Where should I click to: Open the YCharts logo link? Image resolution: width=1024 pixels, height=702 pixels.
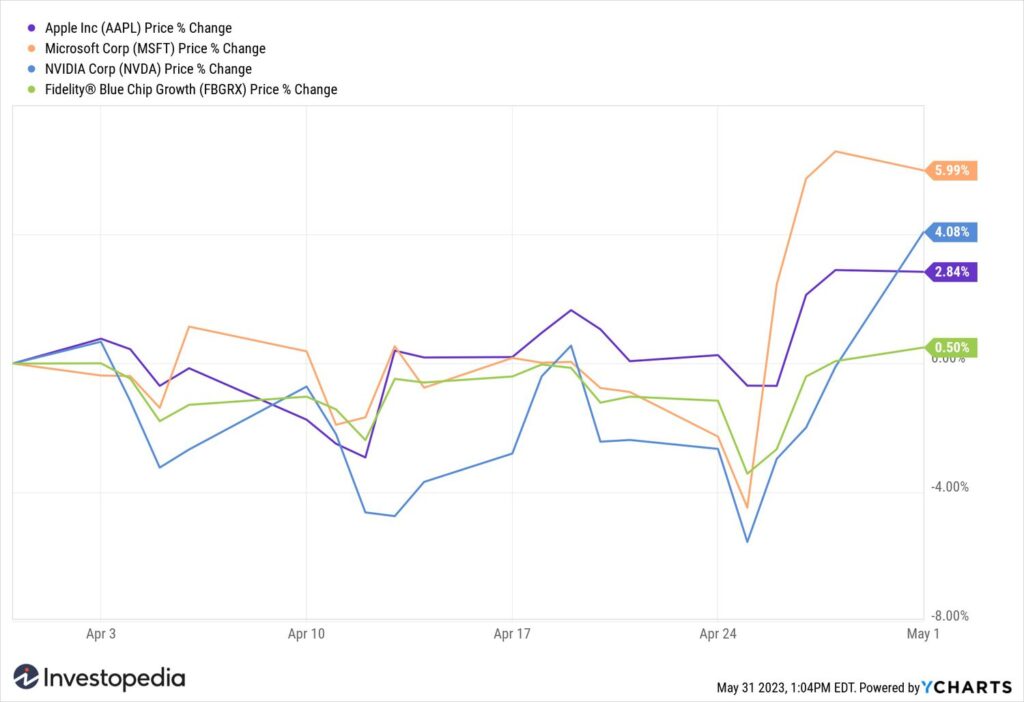pyautogui.click(x=967, y=687)
